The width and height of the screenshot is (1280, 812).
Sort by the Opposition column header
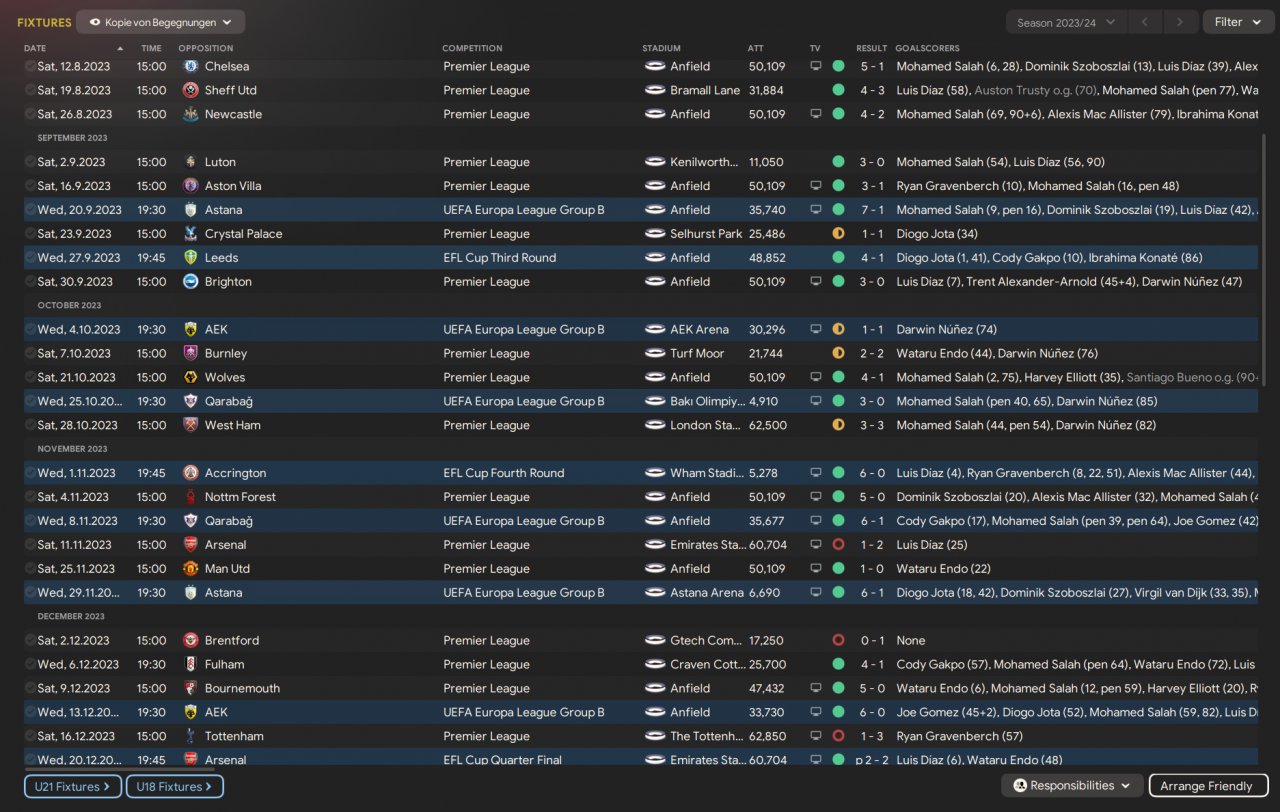(206, 48)
